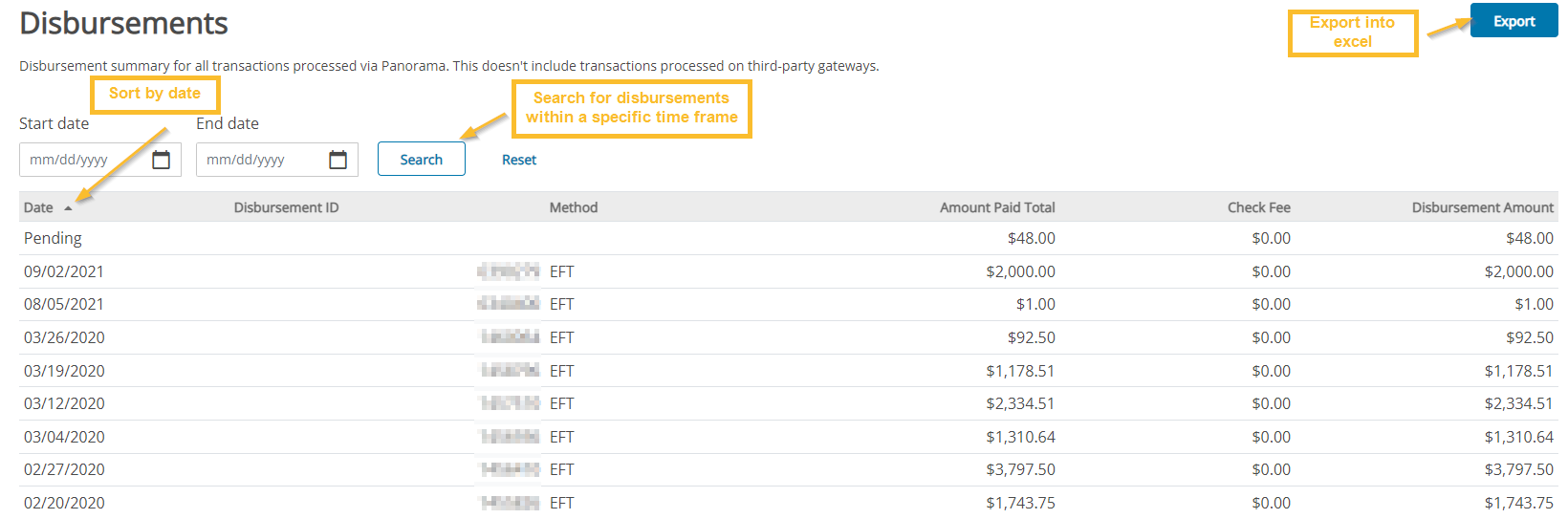The width and height of the screenshot is (1568, 519).
Task: Click the $1,178.51 Disbursement Amount cell
Action: (1519, 371)
